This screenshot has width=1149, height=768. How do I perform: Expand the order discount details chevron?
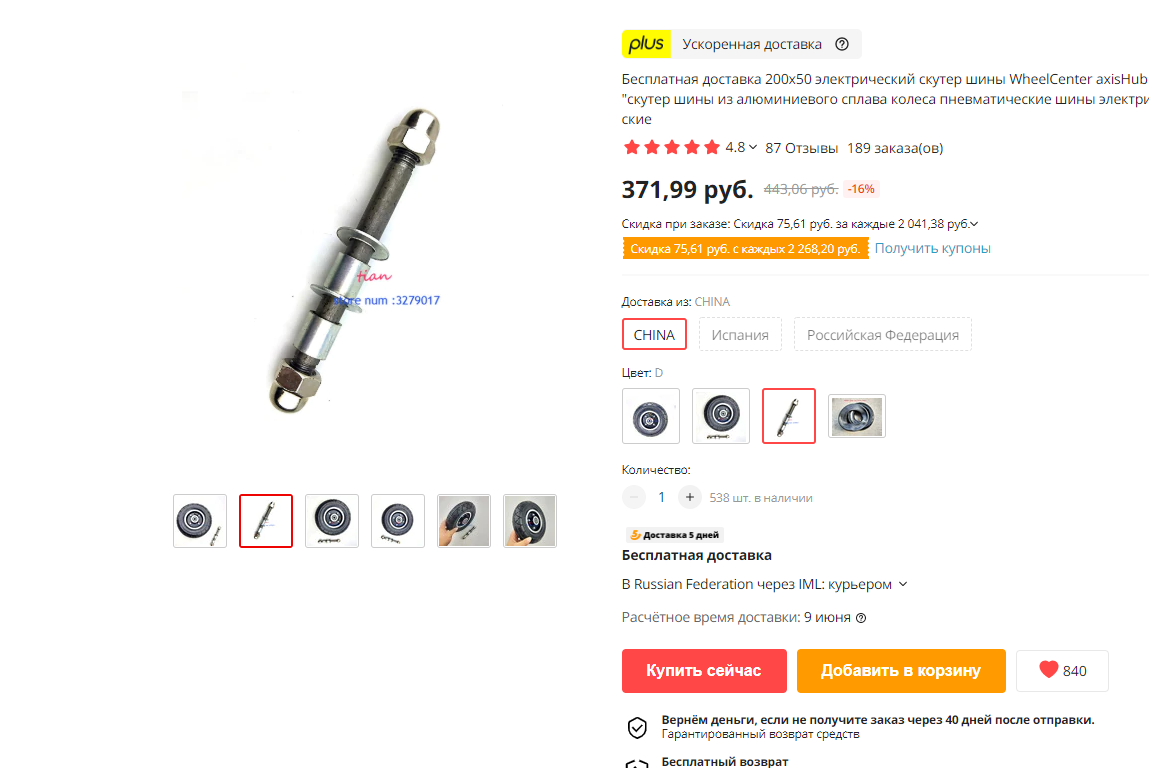[x=974, y=224]
